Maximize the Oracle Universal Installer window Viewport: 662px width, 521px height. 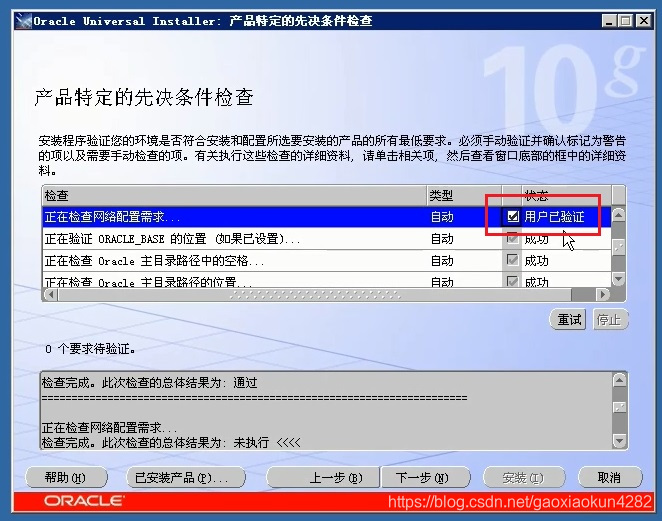(x=626, y=21)
